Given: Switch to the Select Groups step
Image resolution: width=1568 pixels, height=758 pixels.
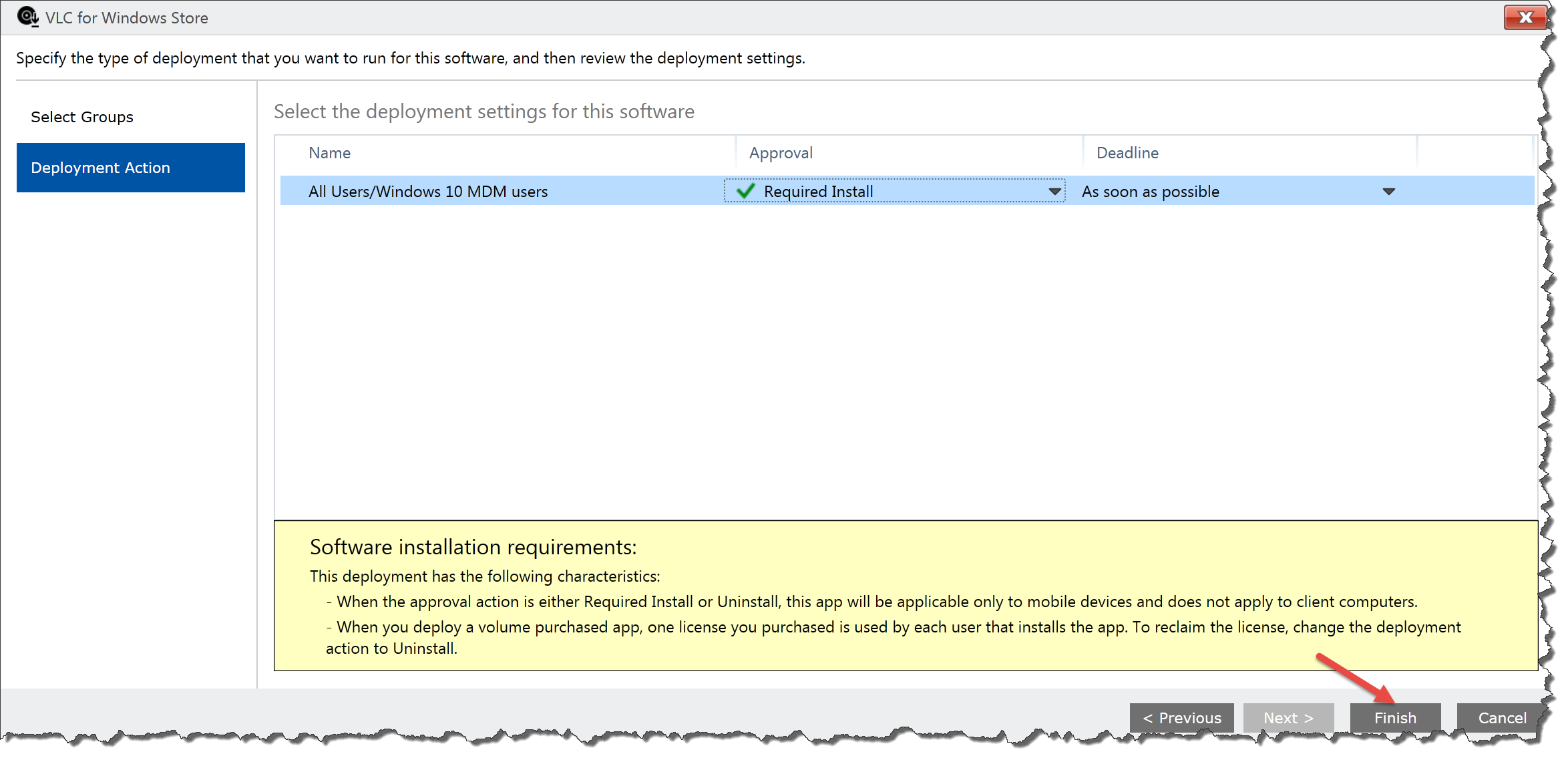Looking at the screenshot, I should (82, 116).
